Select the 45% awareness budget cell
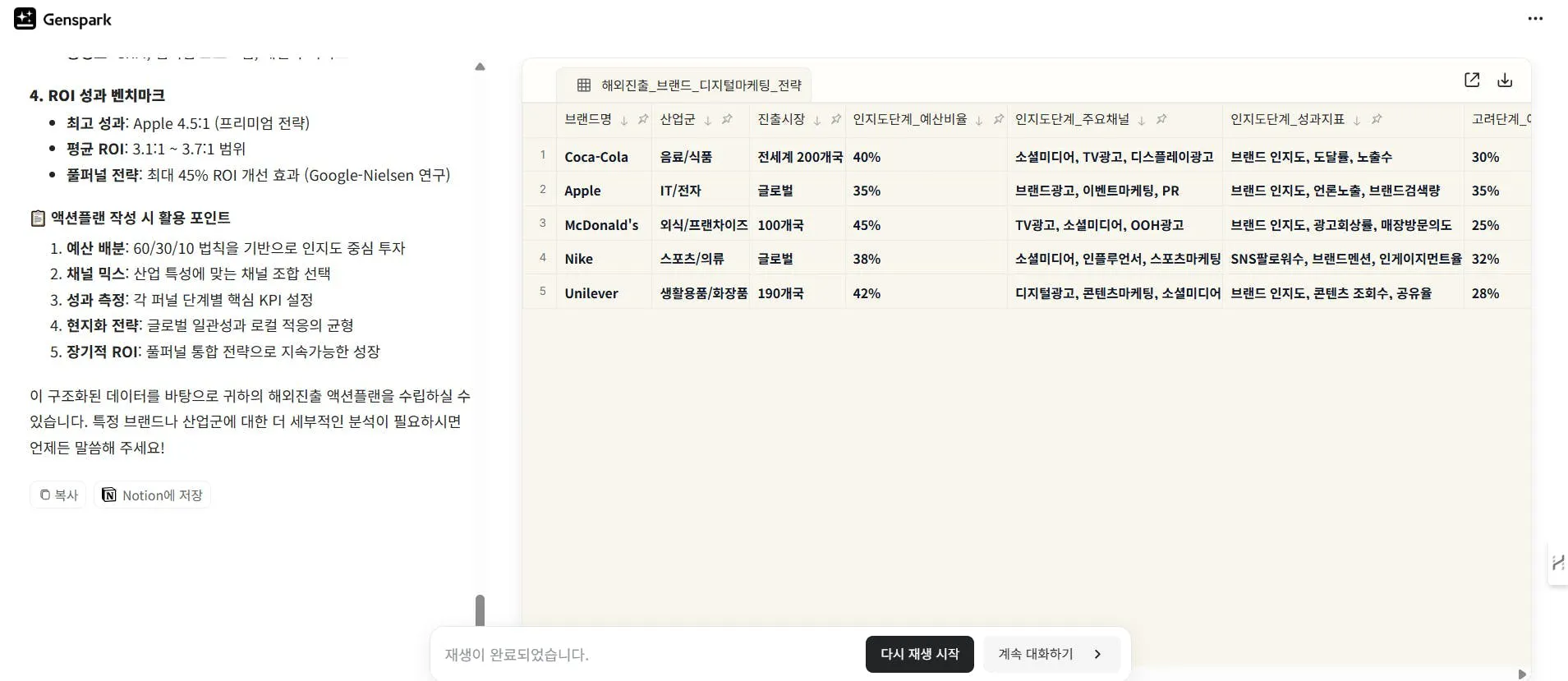This screenshot has width=1568, height=681. tap(927, 224)
